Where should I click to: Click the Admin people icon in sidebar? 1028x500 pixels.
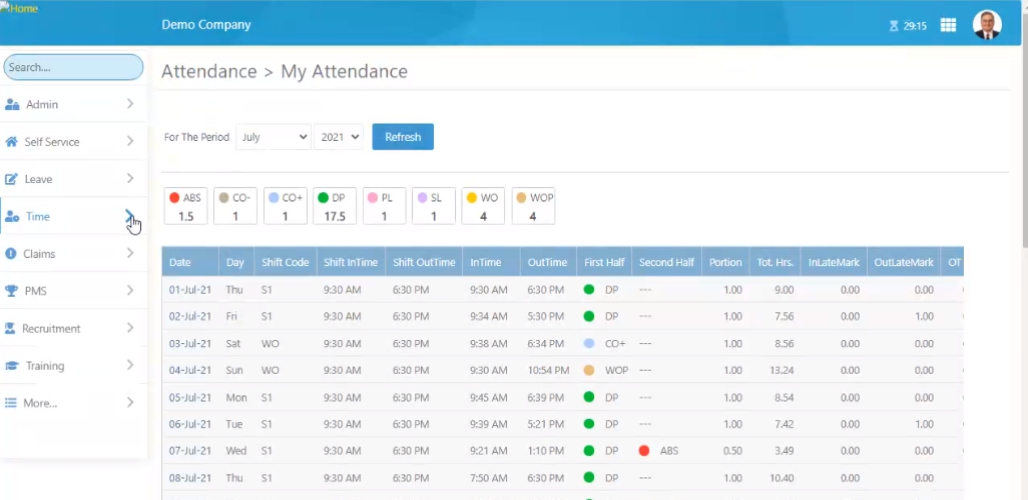coord(12,105)
